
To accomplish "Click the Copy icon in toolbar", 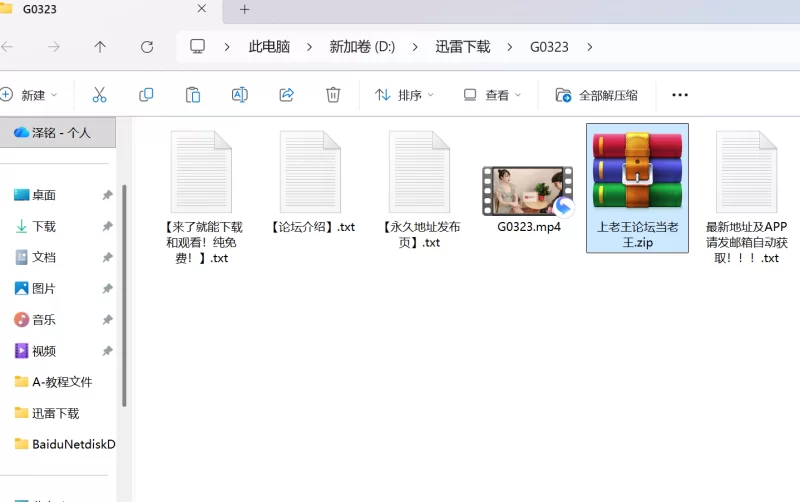I will tap(146, 95).
